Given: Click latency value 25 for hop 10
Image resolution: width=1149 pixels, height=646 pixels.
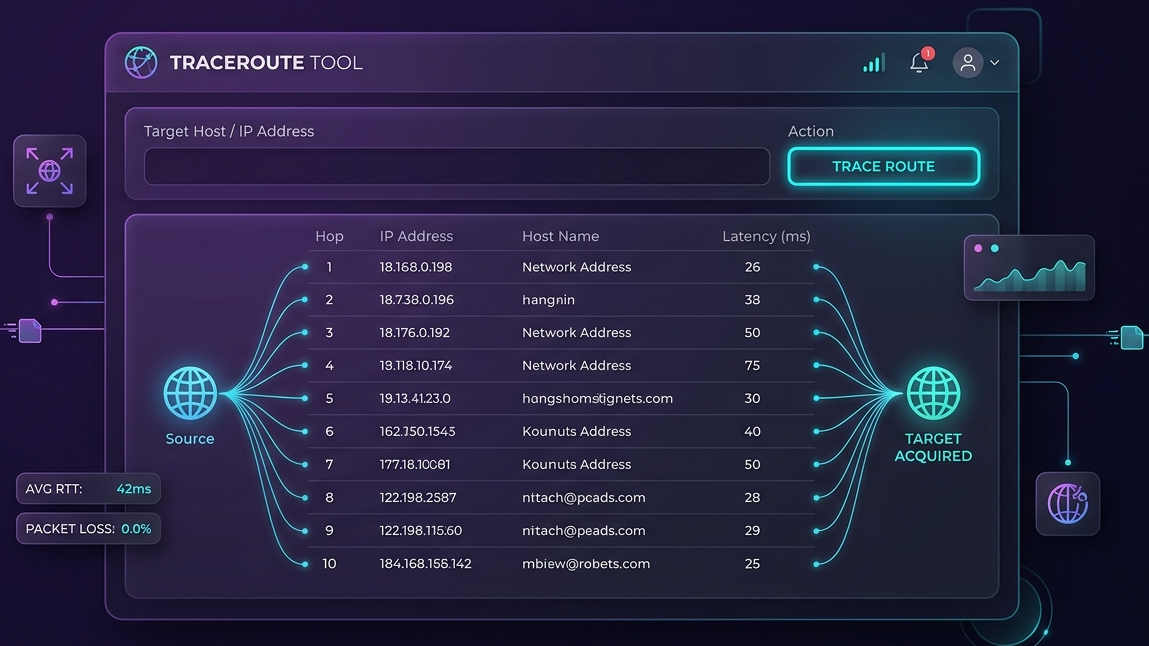Looking at the screenshot, I should pos(752,564).
